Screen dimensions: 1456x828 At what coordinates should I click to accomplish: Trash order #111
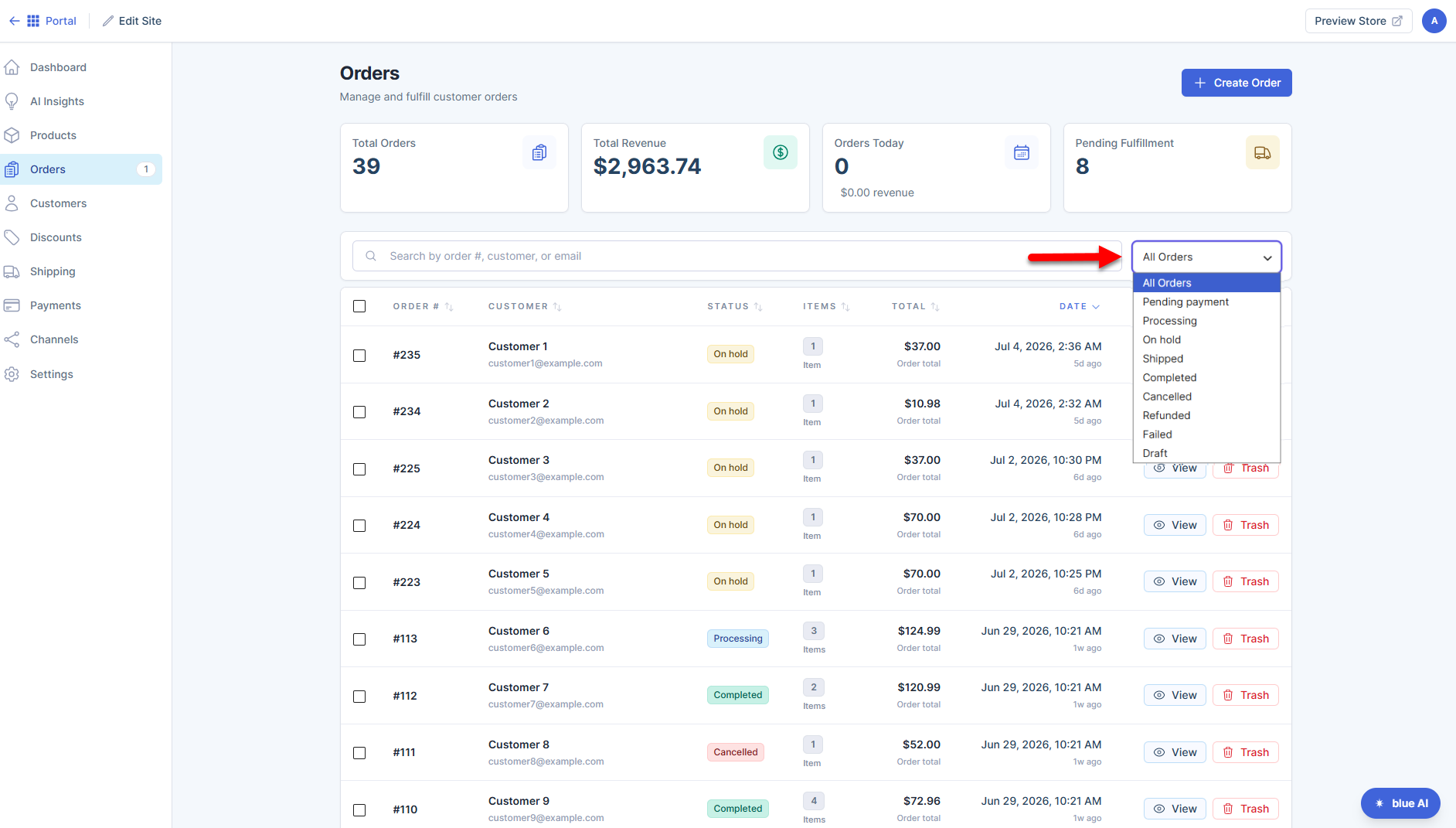point(1246,752)
